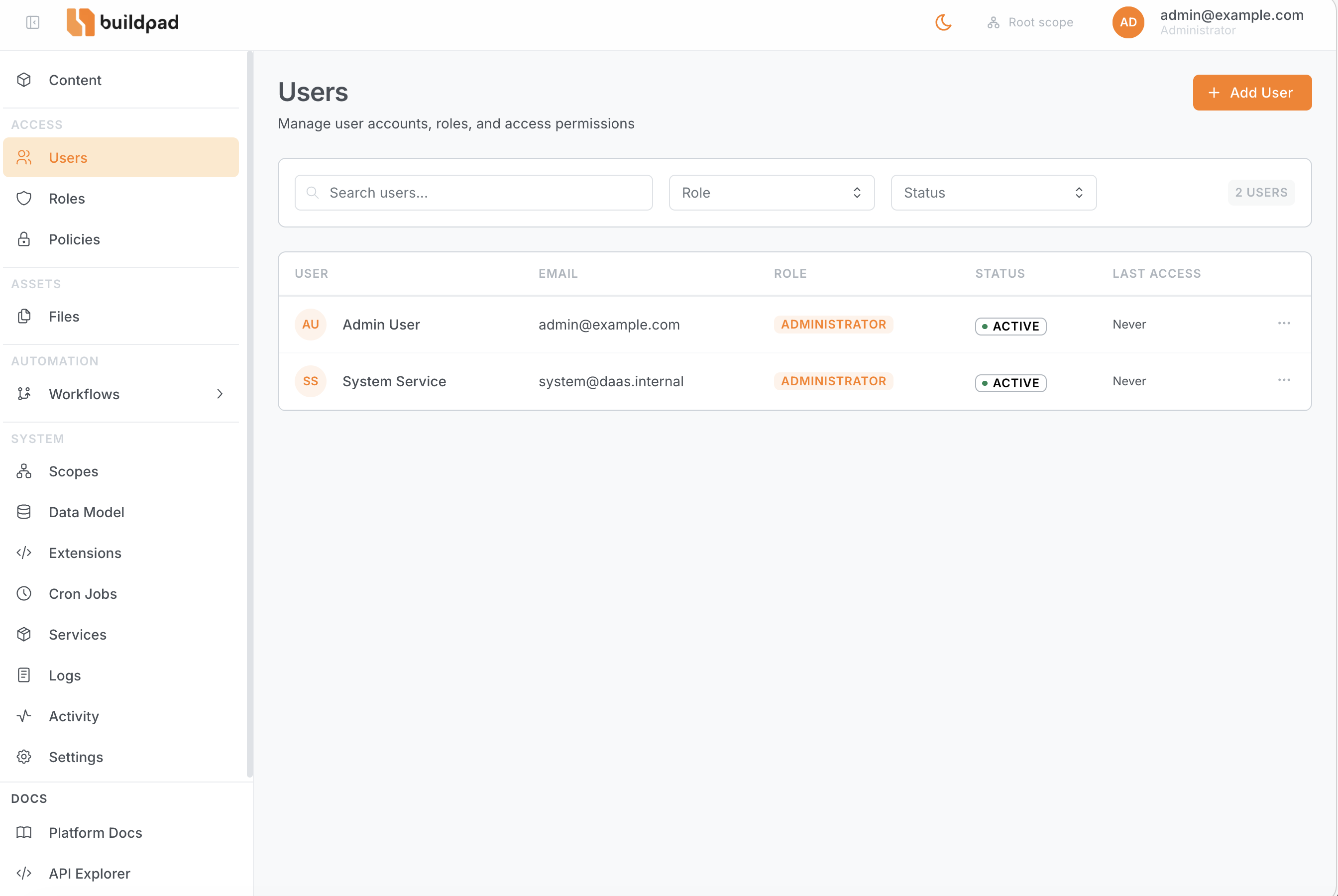Open the Policies page
The width and height of the screenshot is (1338, 896).
click(120, 239)
